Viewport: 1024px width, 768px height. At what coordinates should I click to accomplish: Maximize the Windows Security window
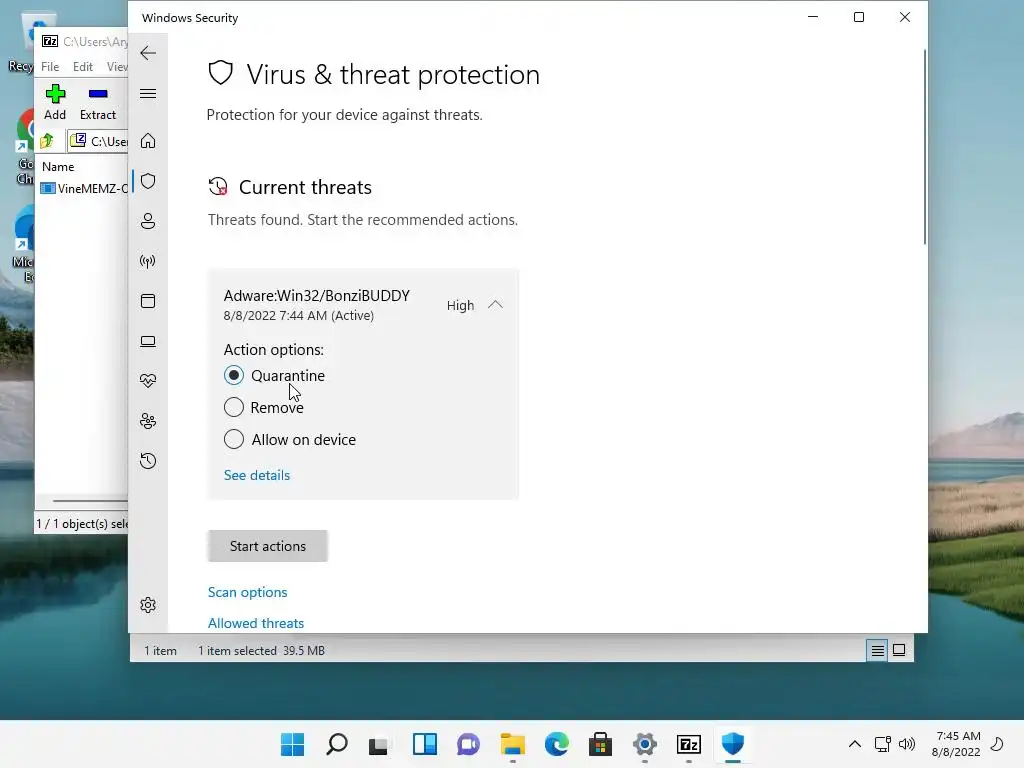859,18
